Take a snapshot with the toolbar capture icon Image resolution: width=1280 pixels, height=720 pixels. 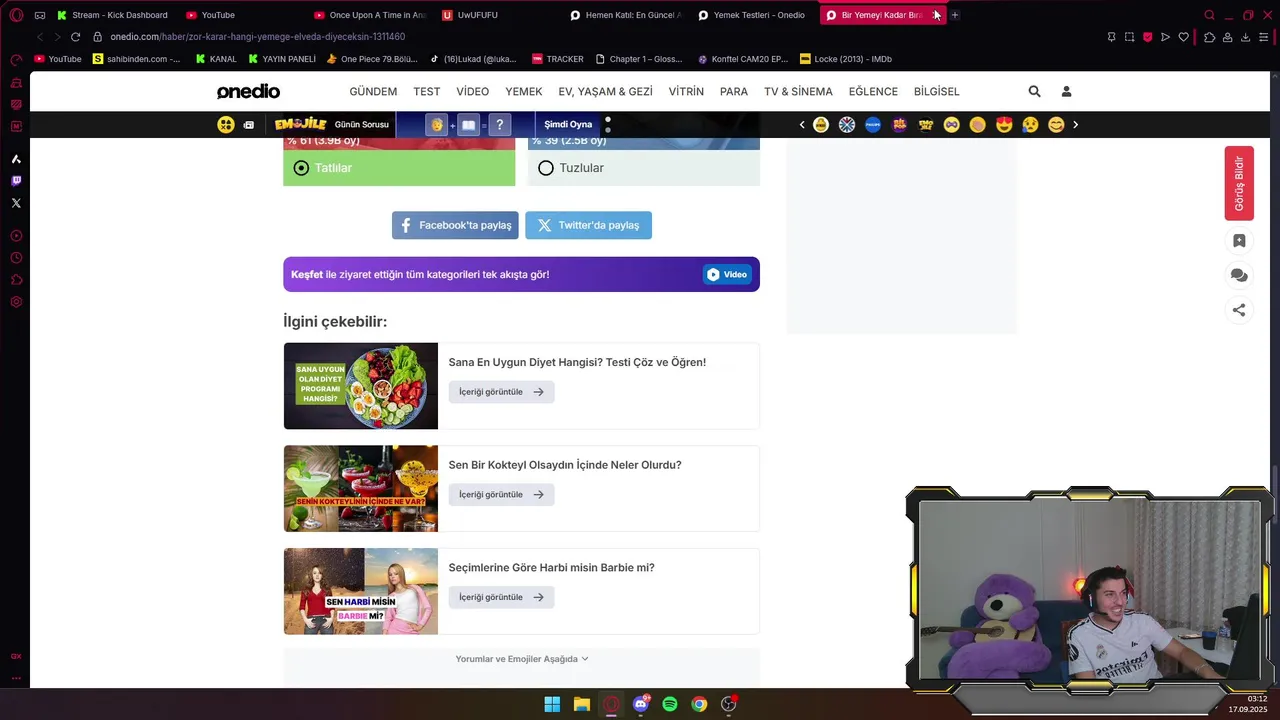click(x=1129, y=37)
